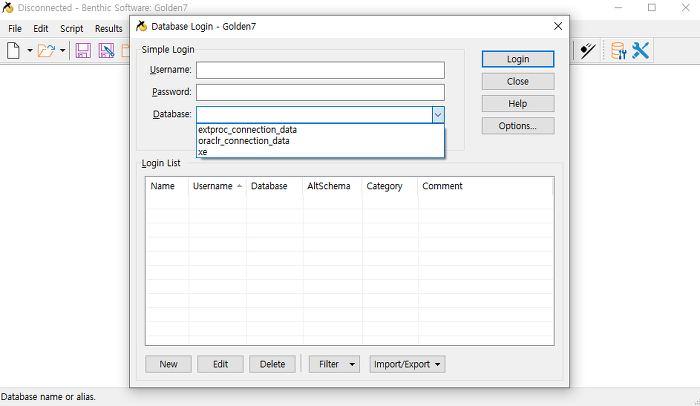Click the Open file folder icon

pyautogui.click(x=46, y=50)
